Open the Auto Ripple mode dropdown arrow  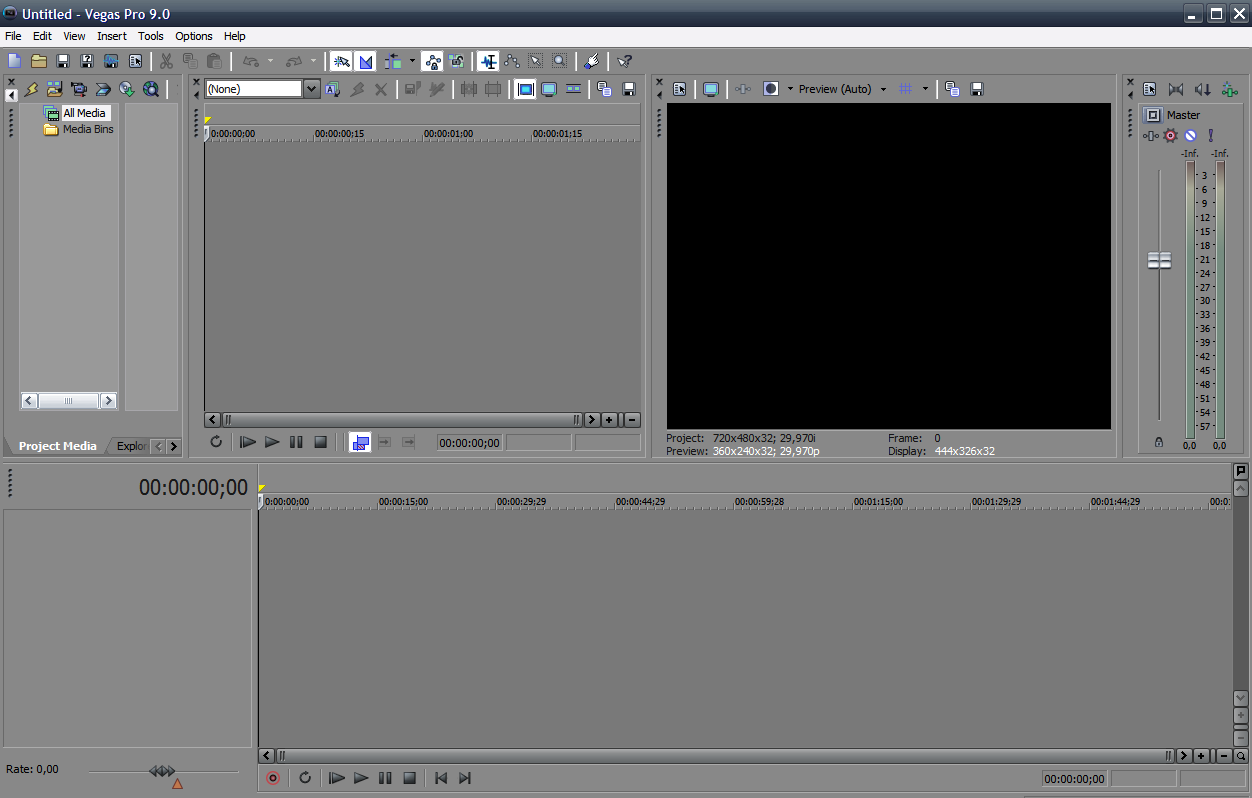coord(412,61)
